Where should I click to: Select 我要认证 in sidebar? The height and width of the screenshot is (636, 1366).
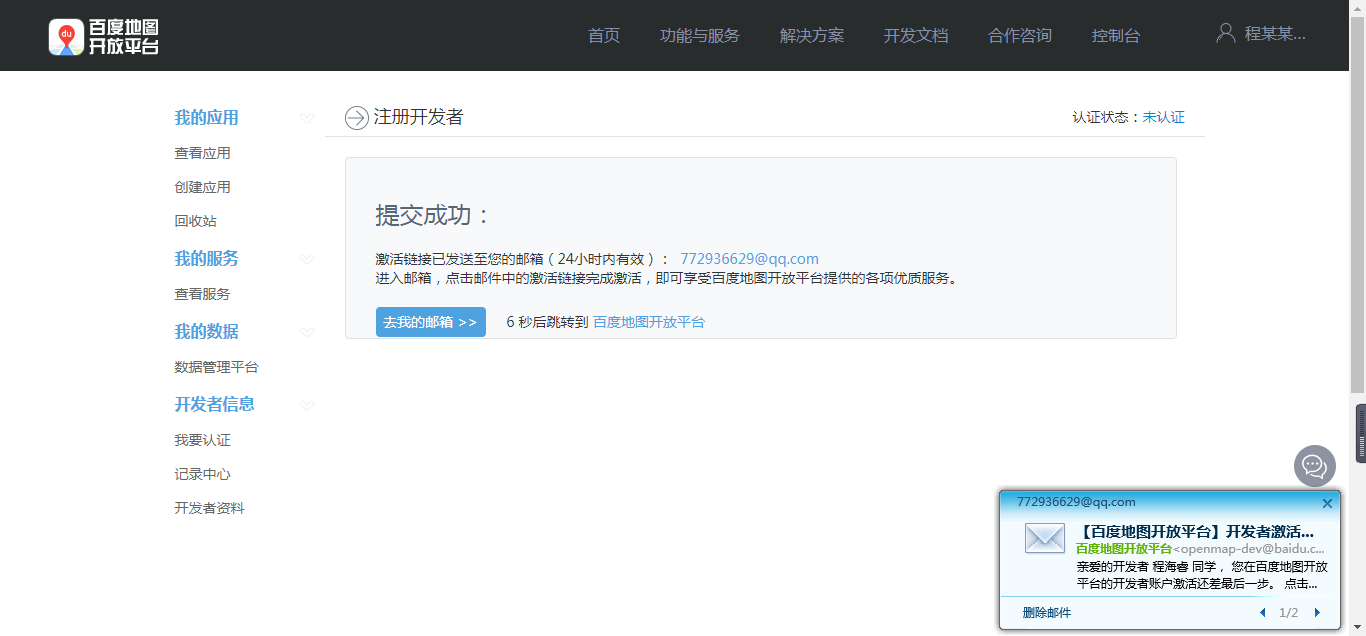tap(203, 440)
